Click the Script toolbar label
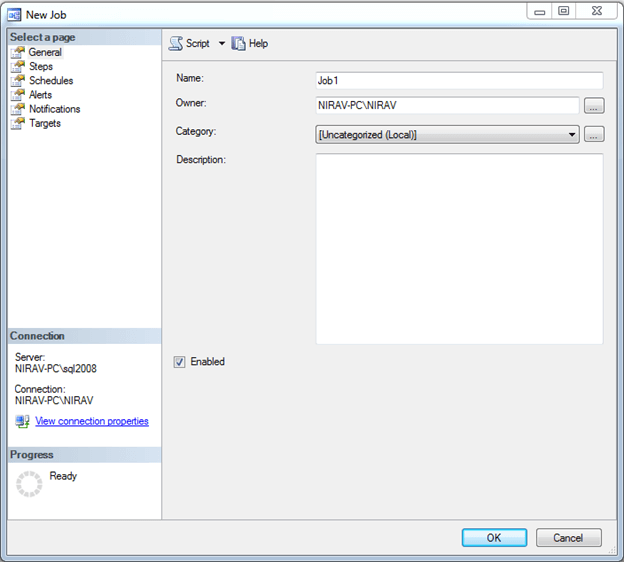This screenshot has width=624, height=562. click(198, 43)
